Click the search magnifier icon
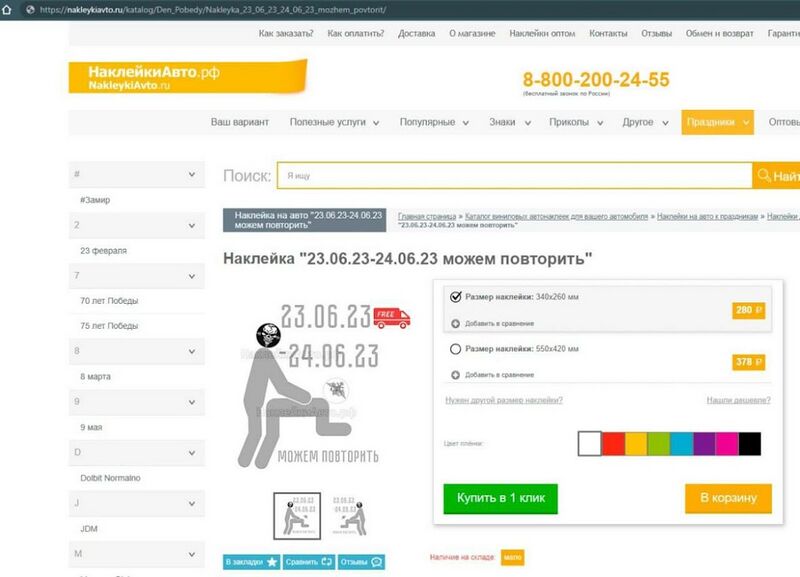This screenshot has width=800, height=577. 762,174
